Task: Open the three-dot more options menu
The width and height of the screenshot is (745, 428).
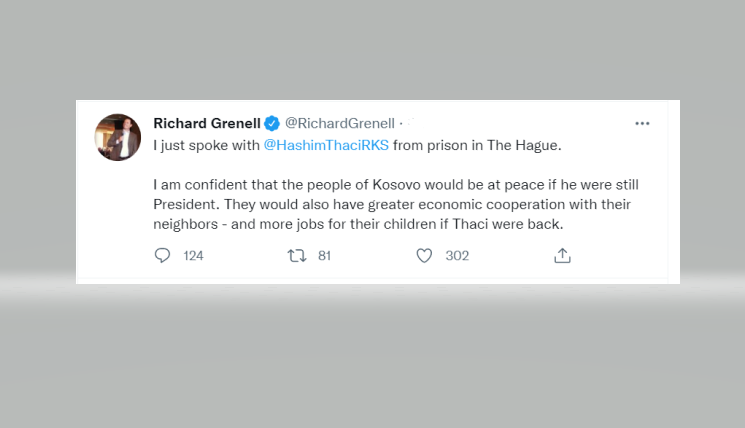Action: point(643,123)
